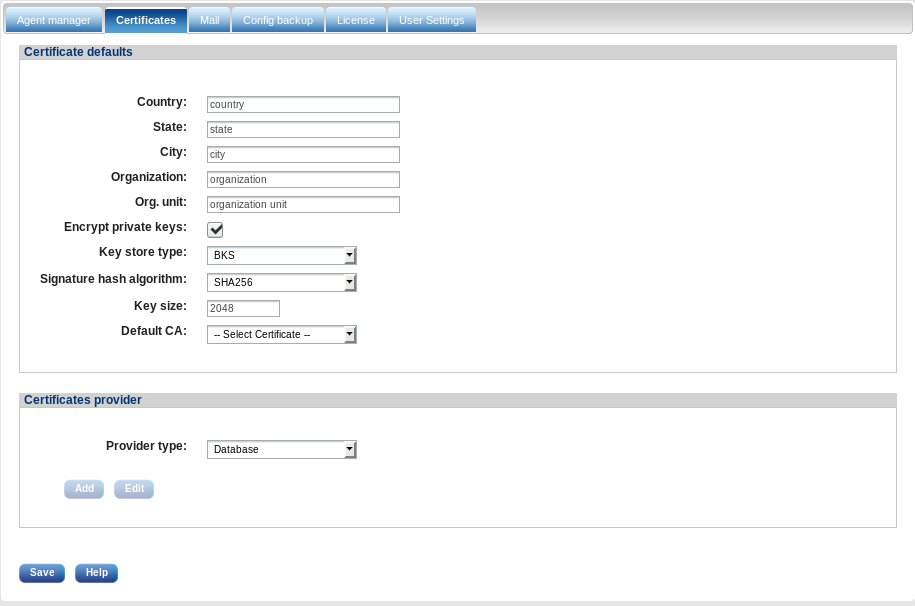This screenshot has width=915, height=606.
Task: Focus the Country input field
Action: tap(303, 105)
